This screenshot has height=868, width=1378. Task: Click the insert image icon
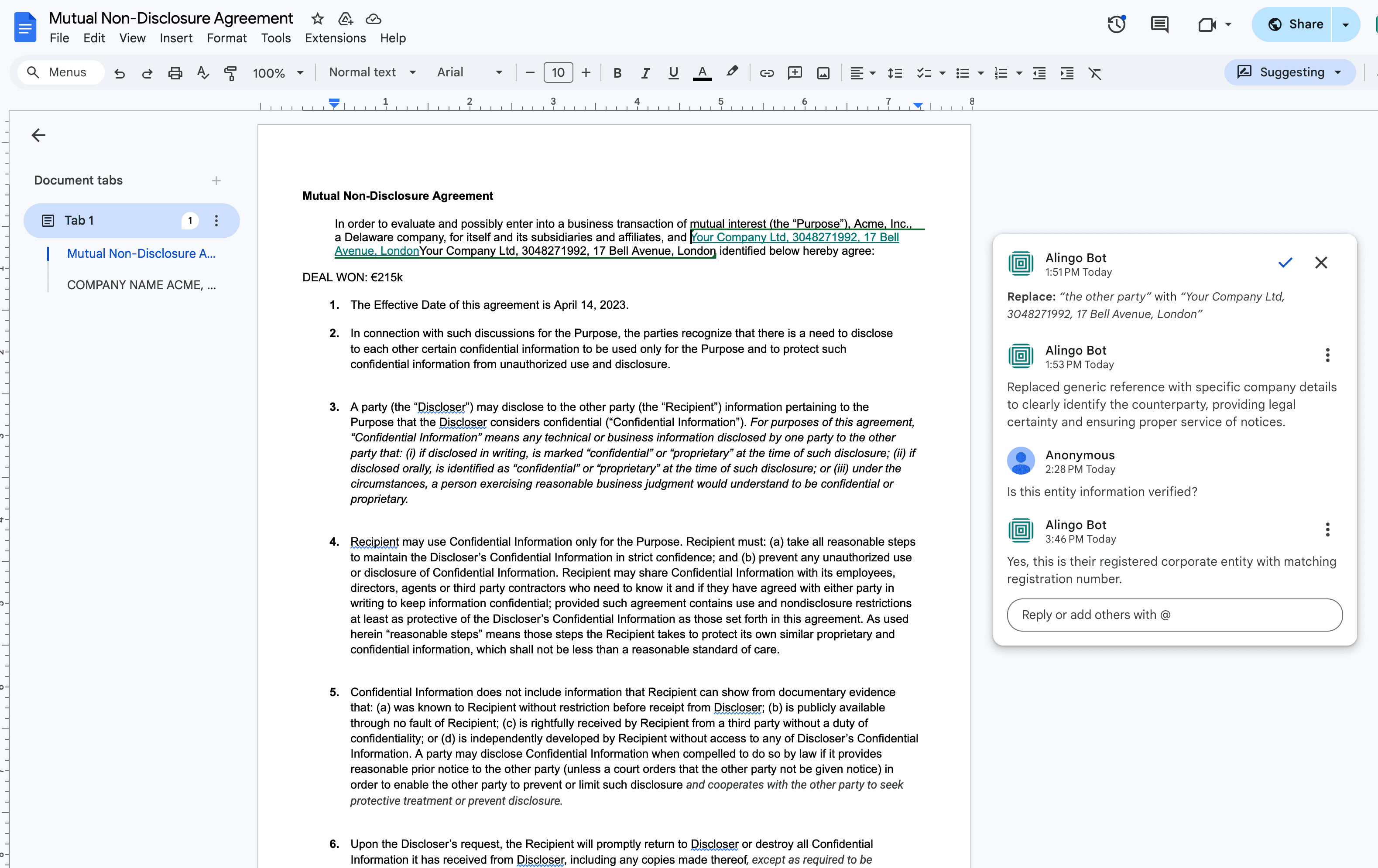tap(823, 73)
